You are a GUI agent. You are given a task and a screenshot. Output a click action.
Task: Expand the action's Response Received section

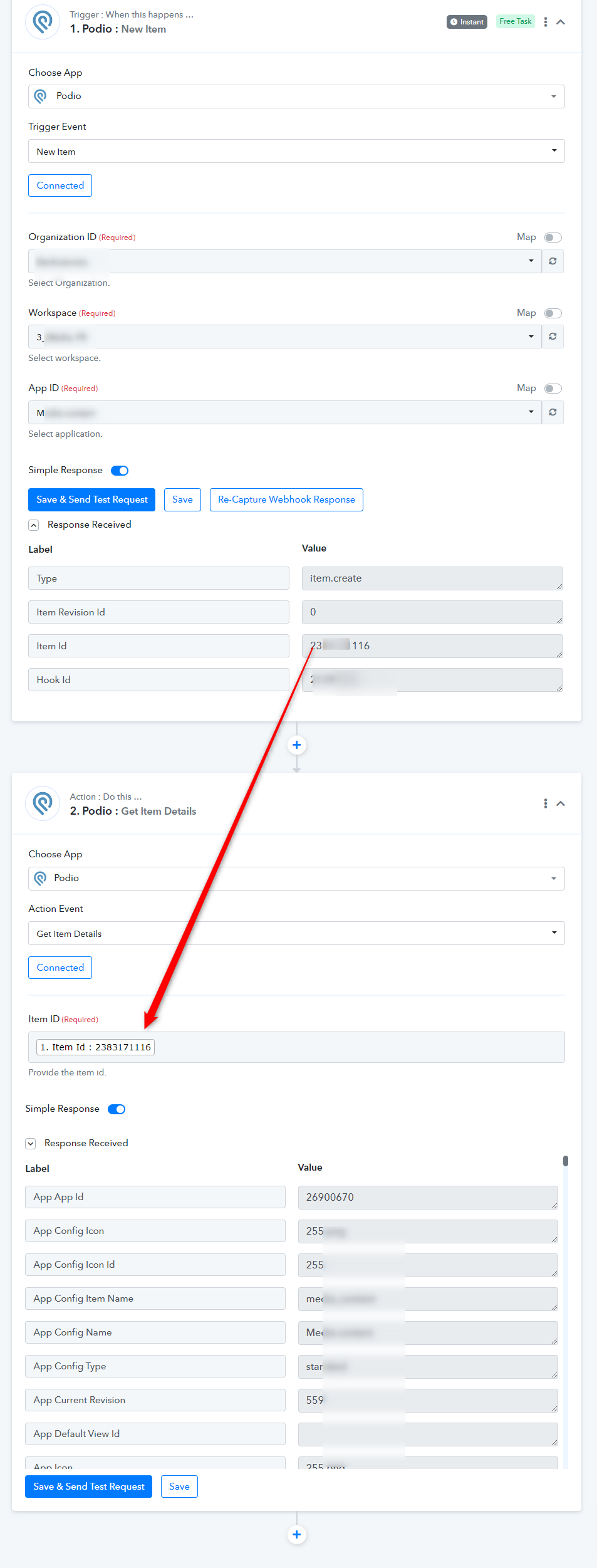coord(31,1144)
